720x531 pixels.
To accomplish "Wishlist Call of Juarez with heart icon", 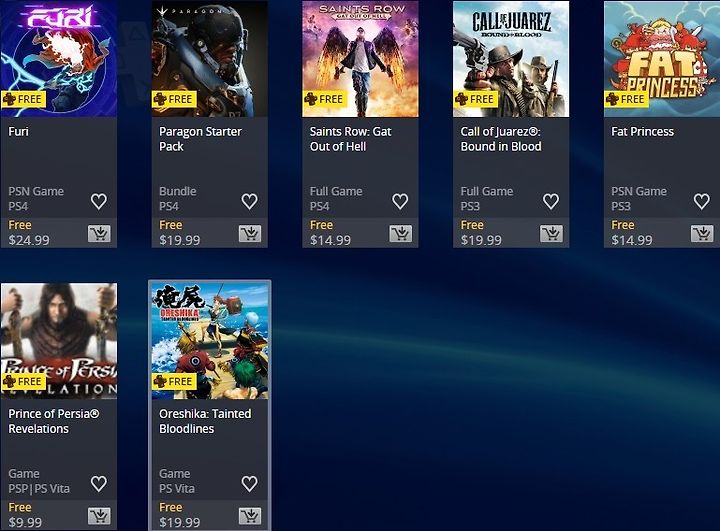I will tap(551, 201).
